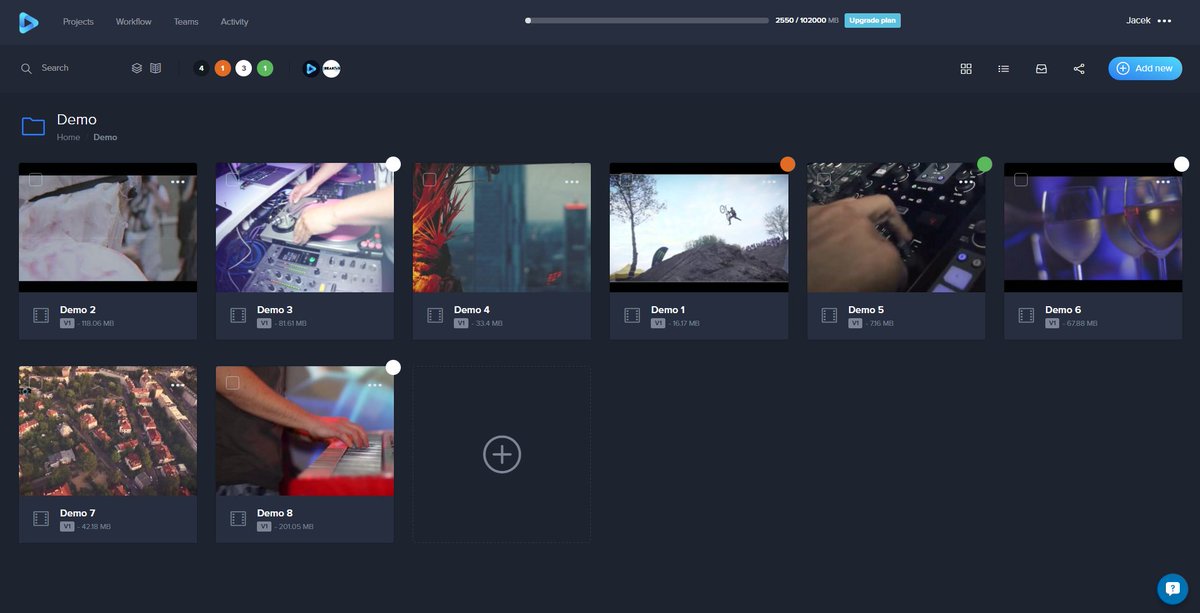Click the white status dot on Demo 8

[x=393, y=367]
